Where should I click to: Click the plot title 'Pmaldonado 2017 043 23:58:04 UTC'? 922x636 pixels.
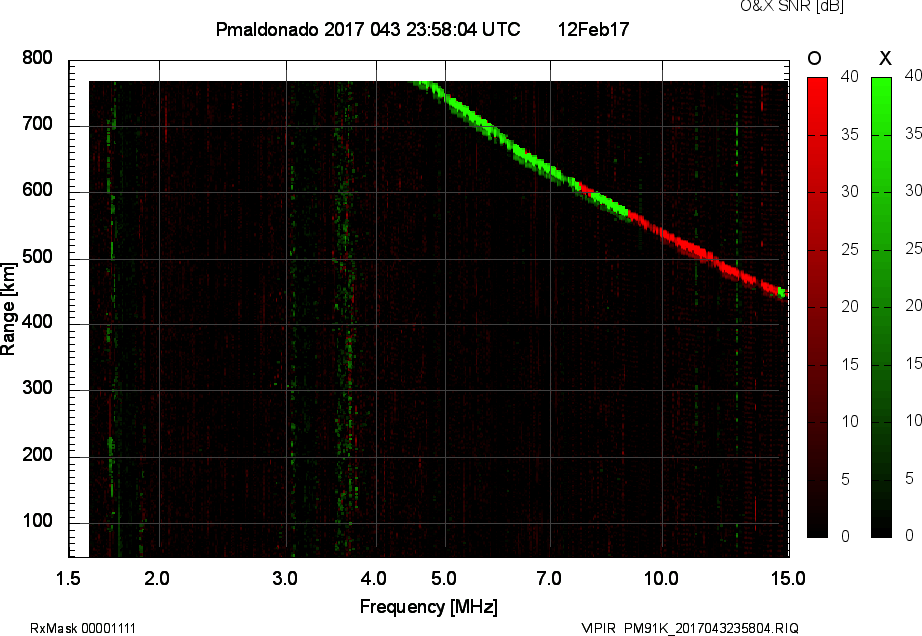point(367,30)
